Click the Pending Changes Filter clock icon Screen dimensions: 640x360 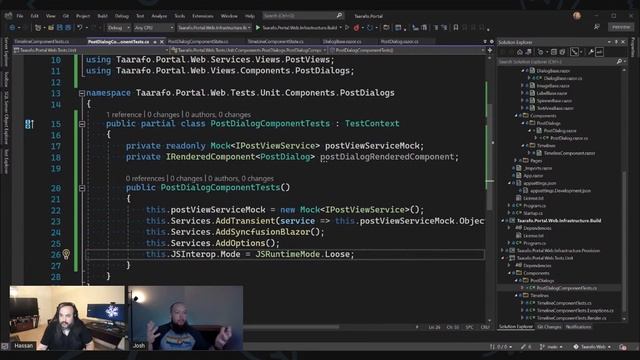coord(540,52)
